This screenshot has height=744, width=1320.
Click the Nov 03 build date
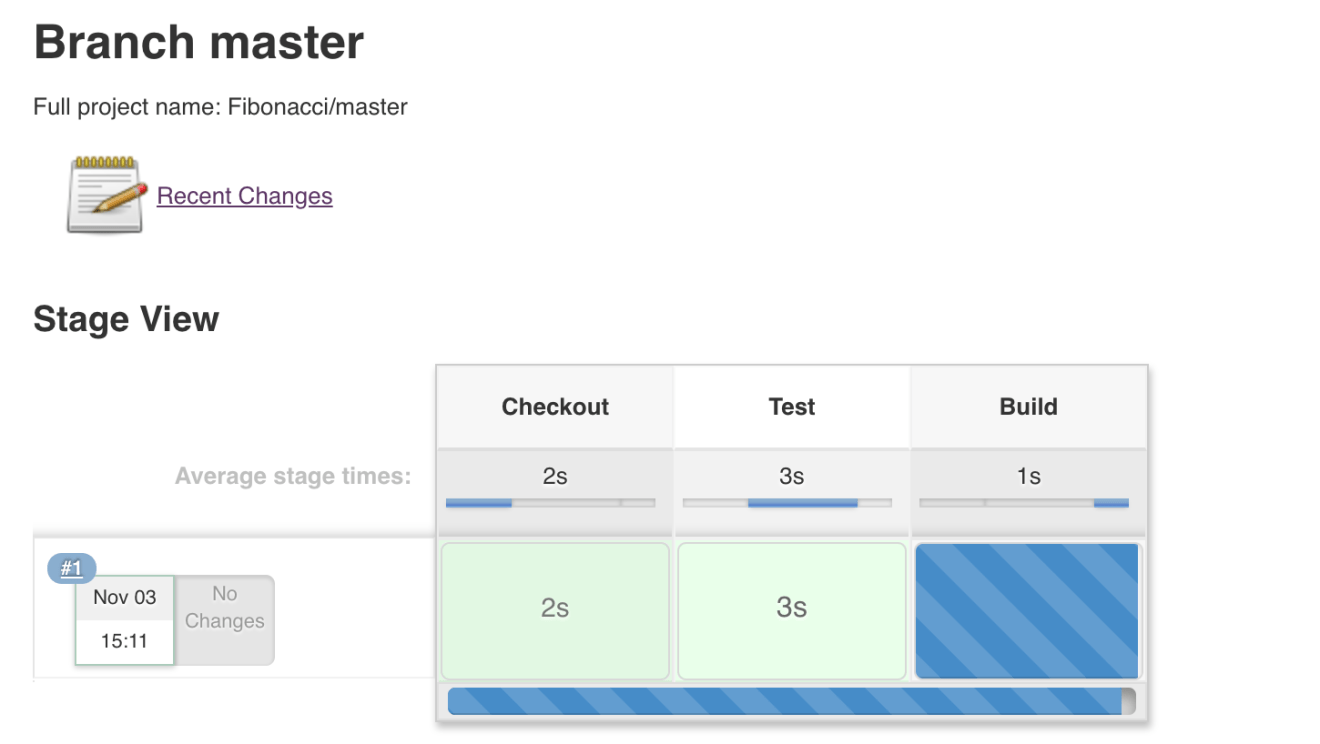(125, 597)
